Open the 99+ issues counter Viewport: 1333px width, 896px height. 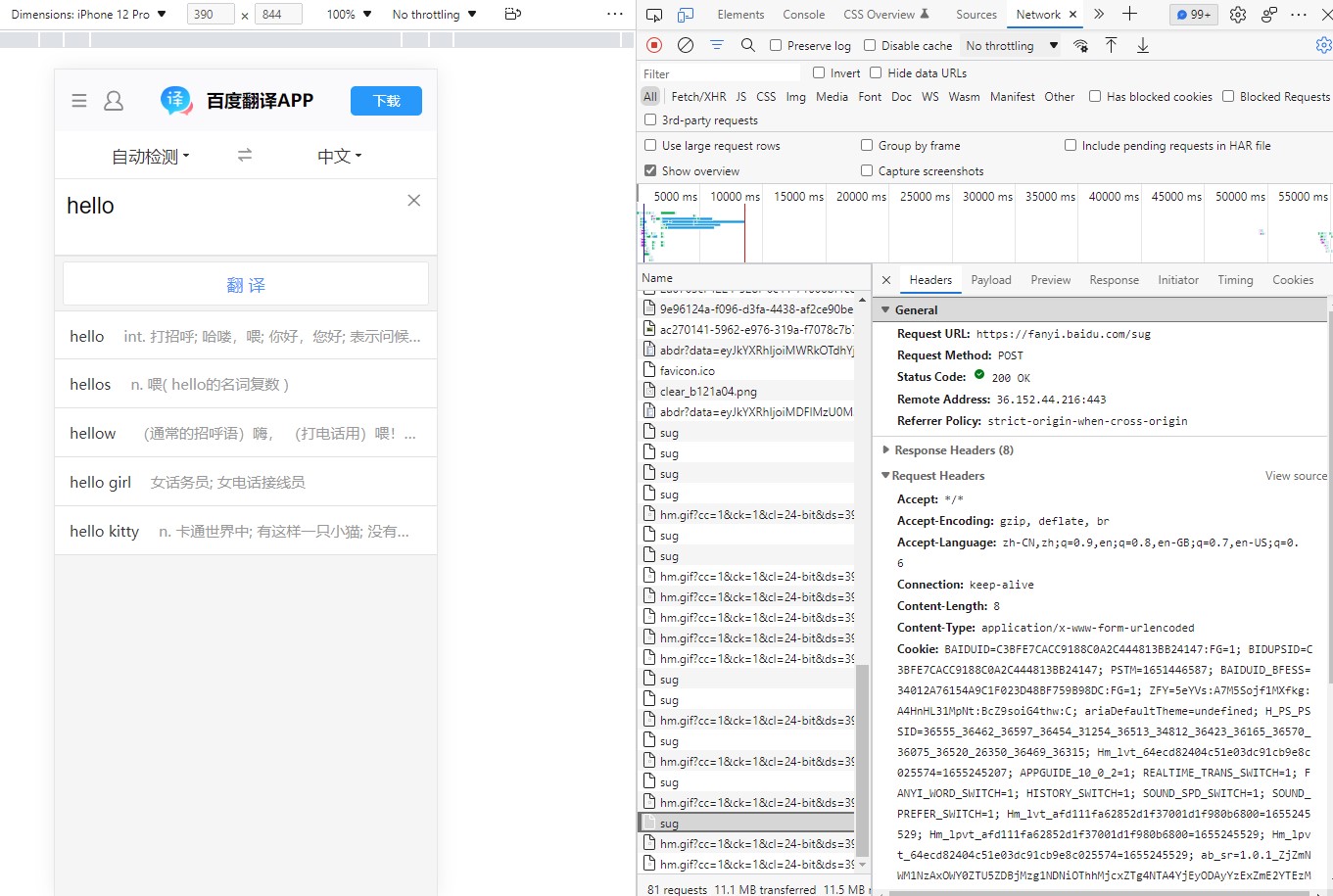pyautogui.click(x=1193, y=15)
